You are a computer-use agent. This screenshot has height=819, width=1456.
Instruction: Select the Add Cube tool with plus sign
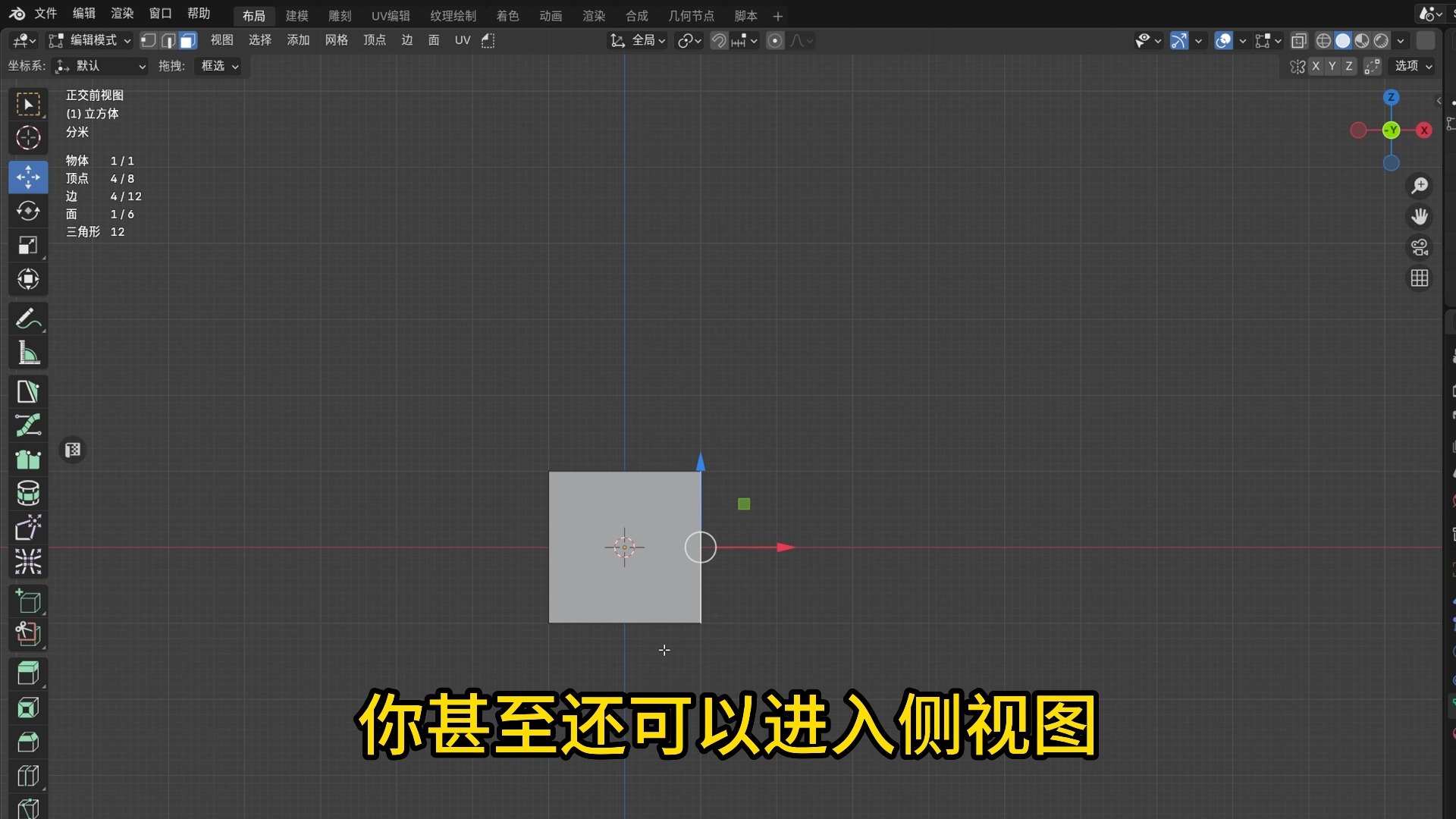click(x=28, y=601)
